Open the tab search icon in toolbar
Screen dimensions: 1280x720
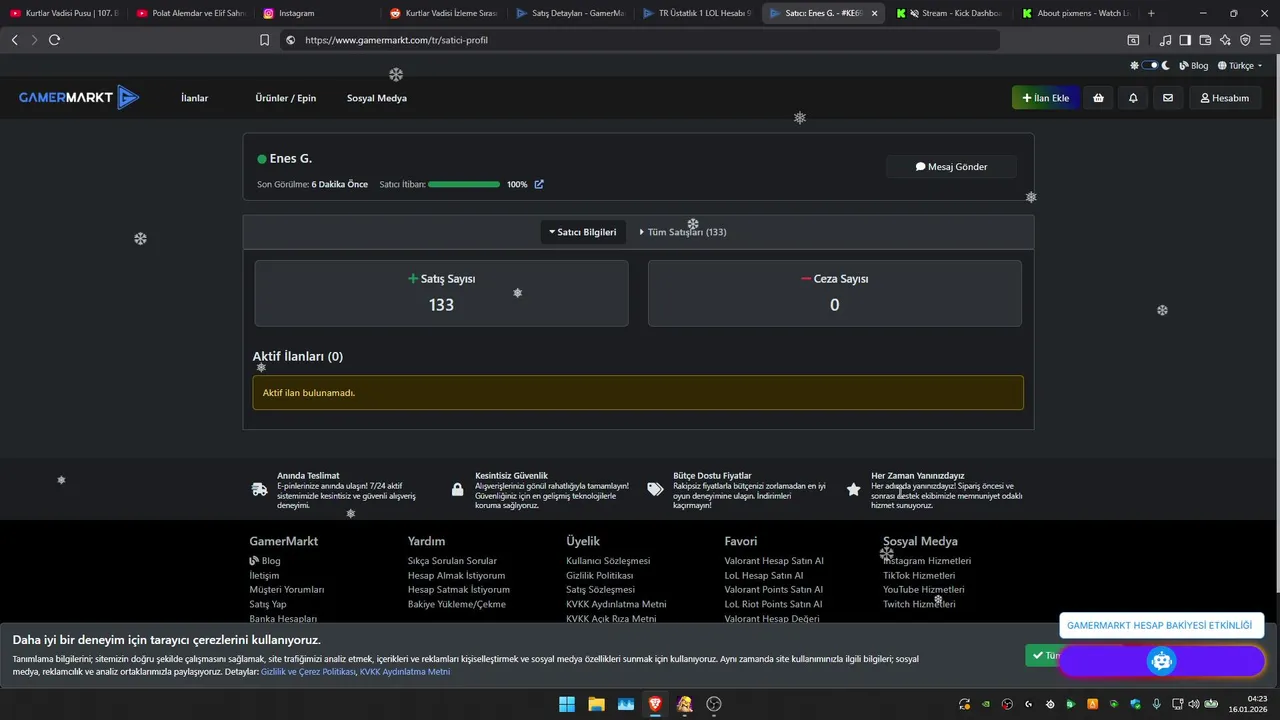(x=1133, y=40)
